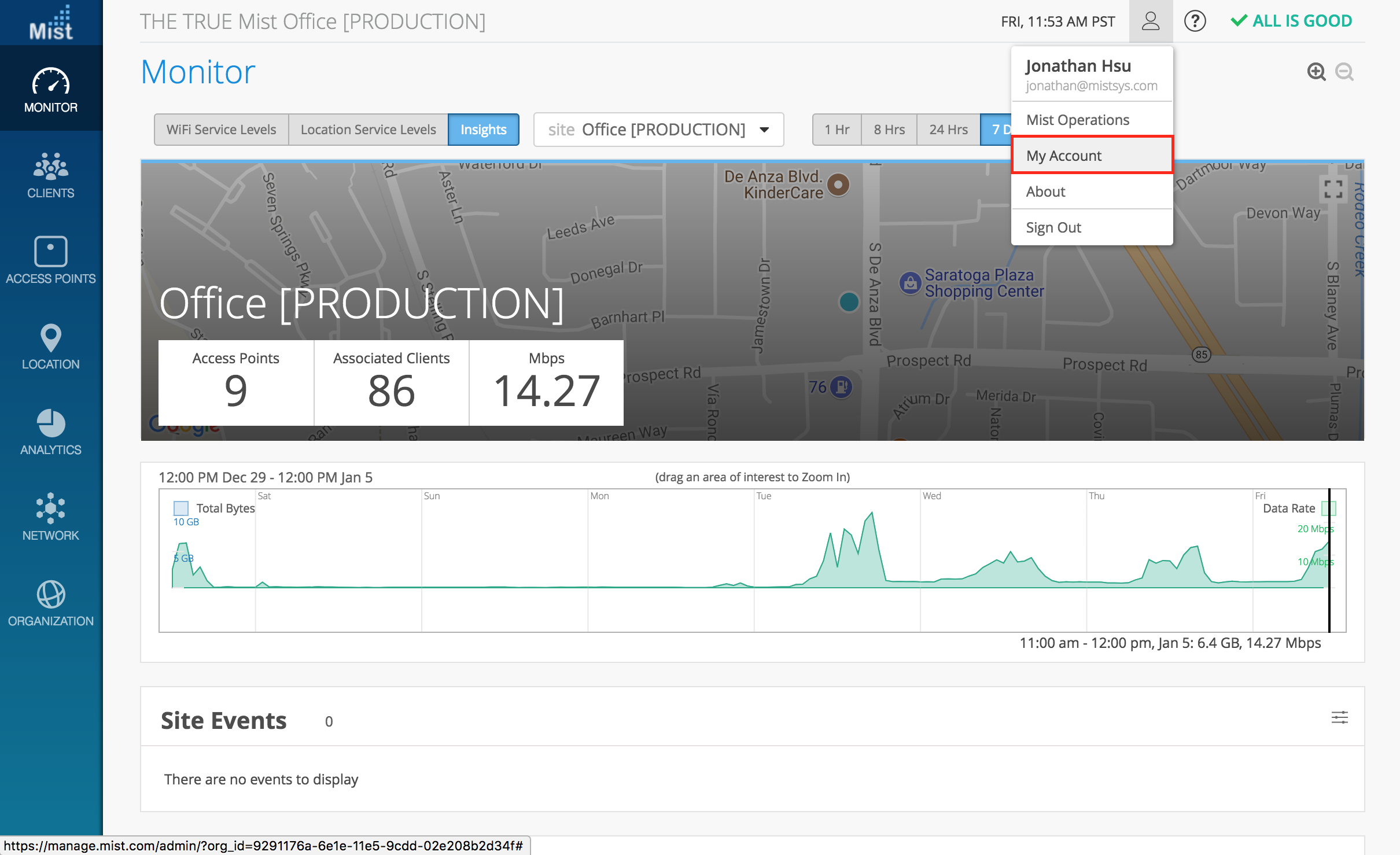Set time range to 24 Hrs

[x=948, y=130]
